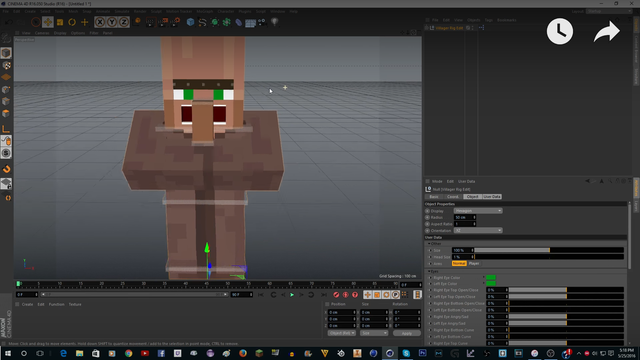This screenshot has height=360, width=640.
Task: Click the Floor/environment grid icon
Action: (251, 22)
